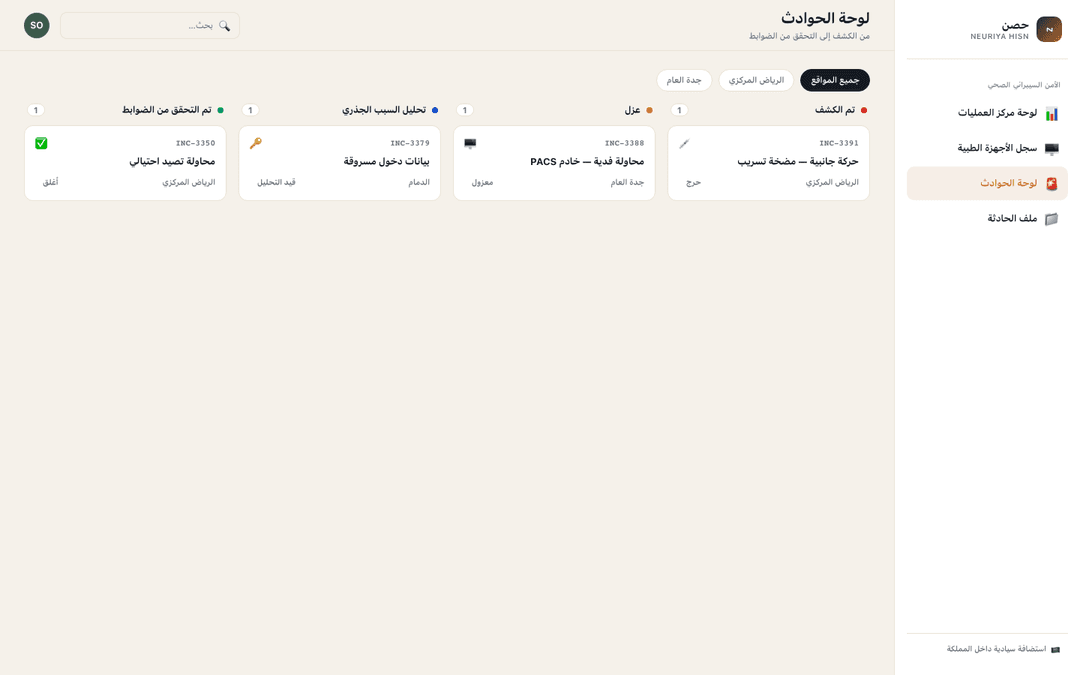Go to سجل الأجهزة الطبية in the sidebar
The image size is (1080, 675).
pos(987,149)
